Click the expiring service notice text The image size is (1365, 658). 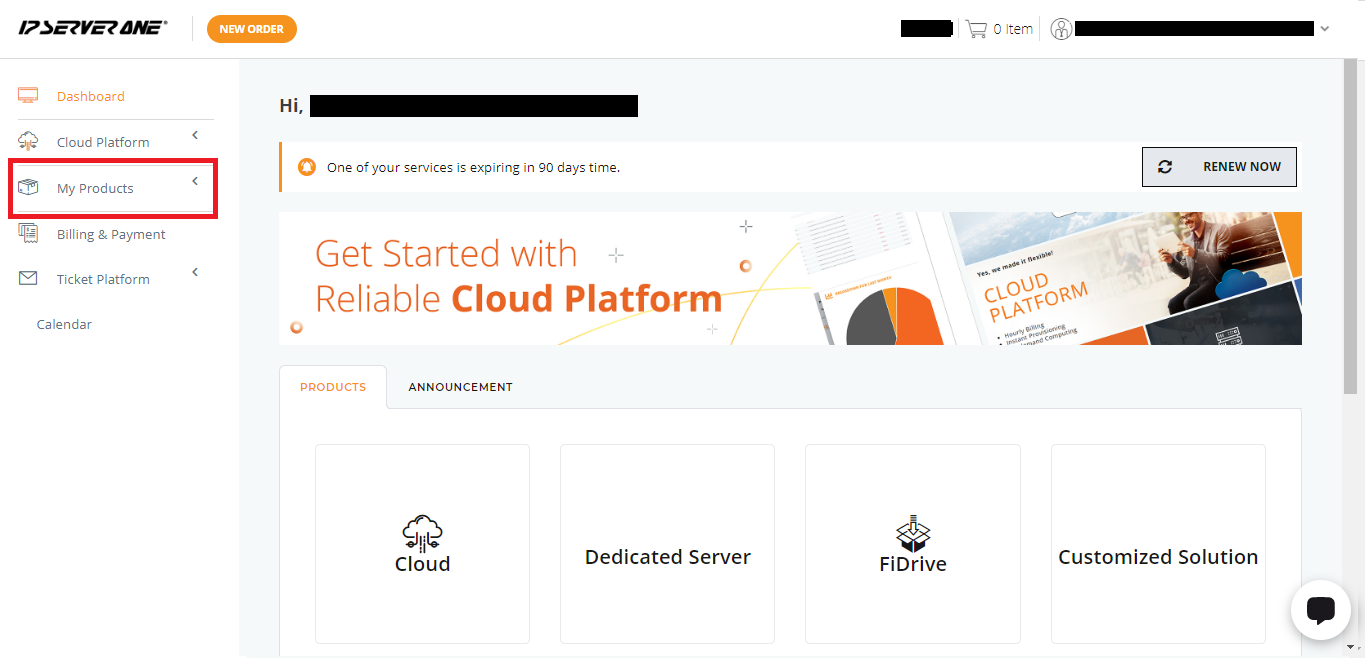[x=473, y=167]
